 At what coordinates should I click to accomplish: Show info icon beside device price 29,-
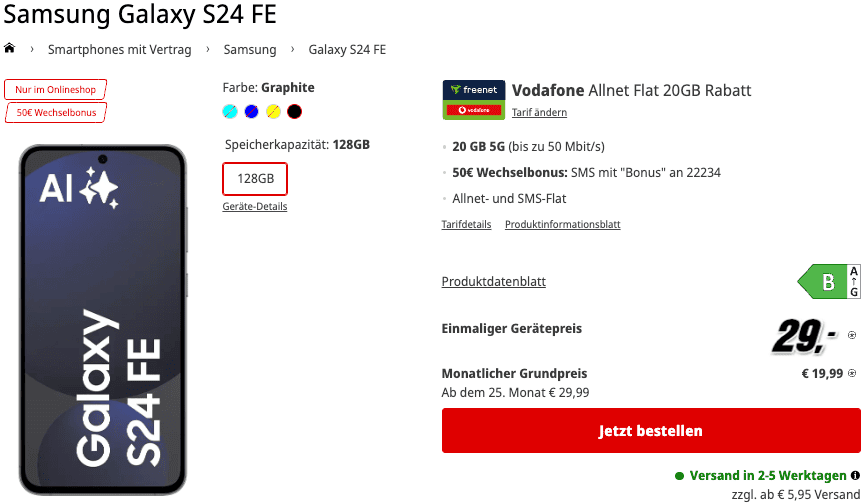(852, 335)
